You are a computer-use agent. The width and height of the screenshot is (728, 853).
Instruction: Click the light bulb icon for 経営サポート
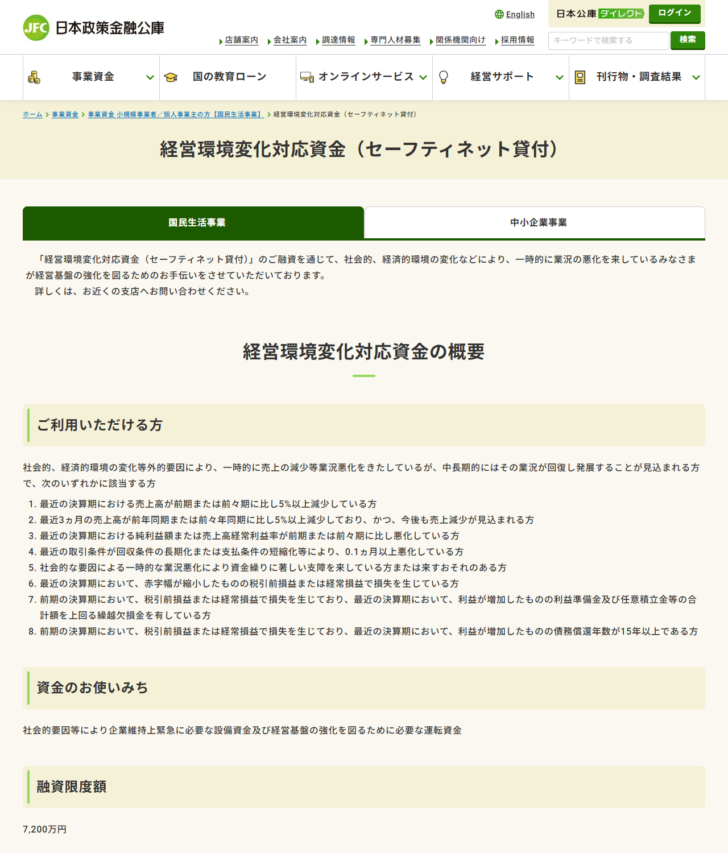click(443, 77)
